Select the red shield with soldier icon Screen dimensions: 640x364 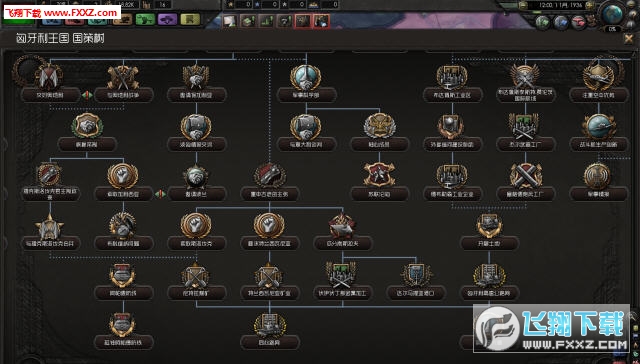click(380, 175)
